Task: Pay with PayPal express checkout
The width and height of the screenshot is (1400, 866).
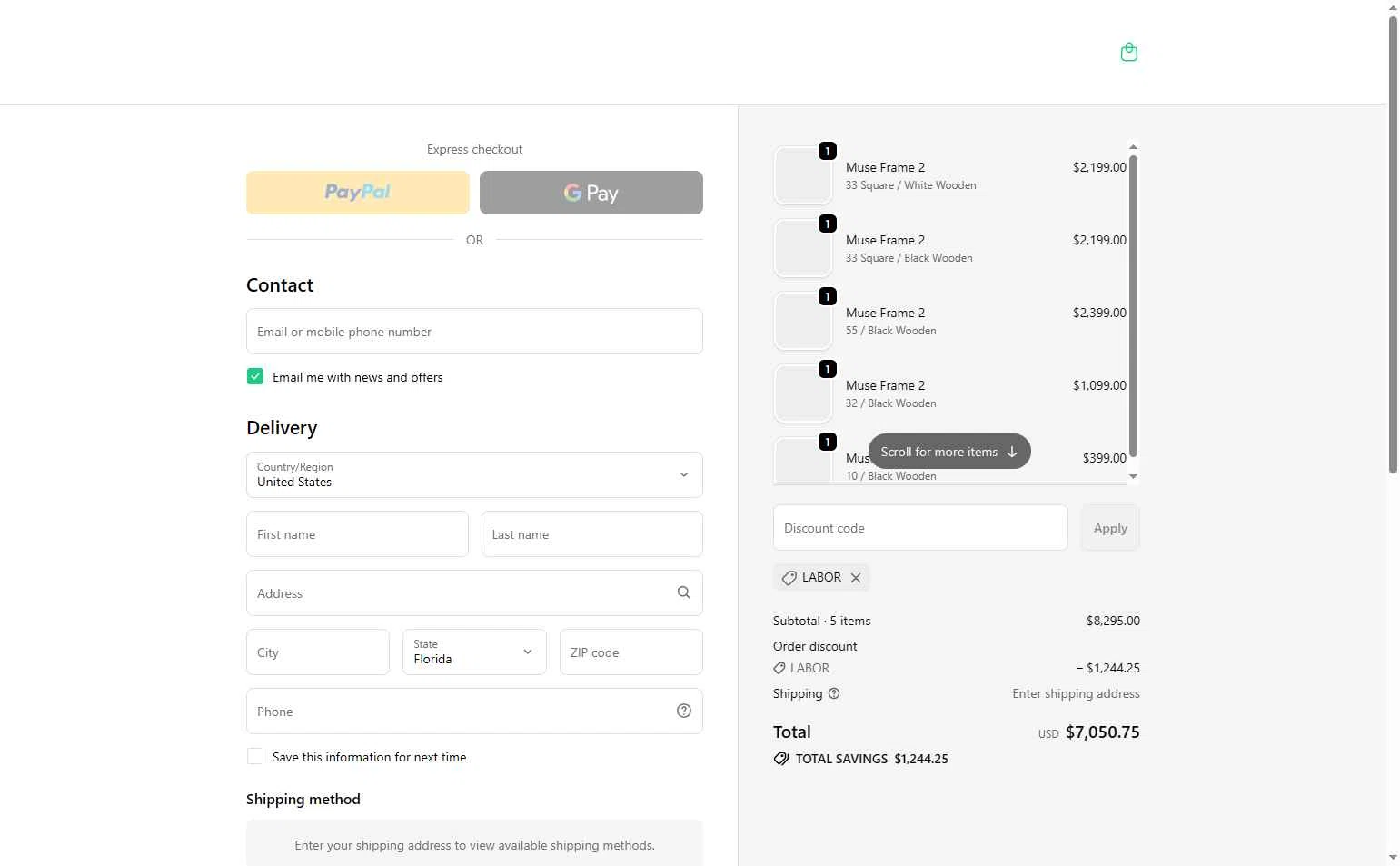Action: pyautogui.click(x=358, y=193)
